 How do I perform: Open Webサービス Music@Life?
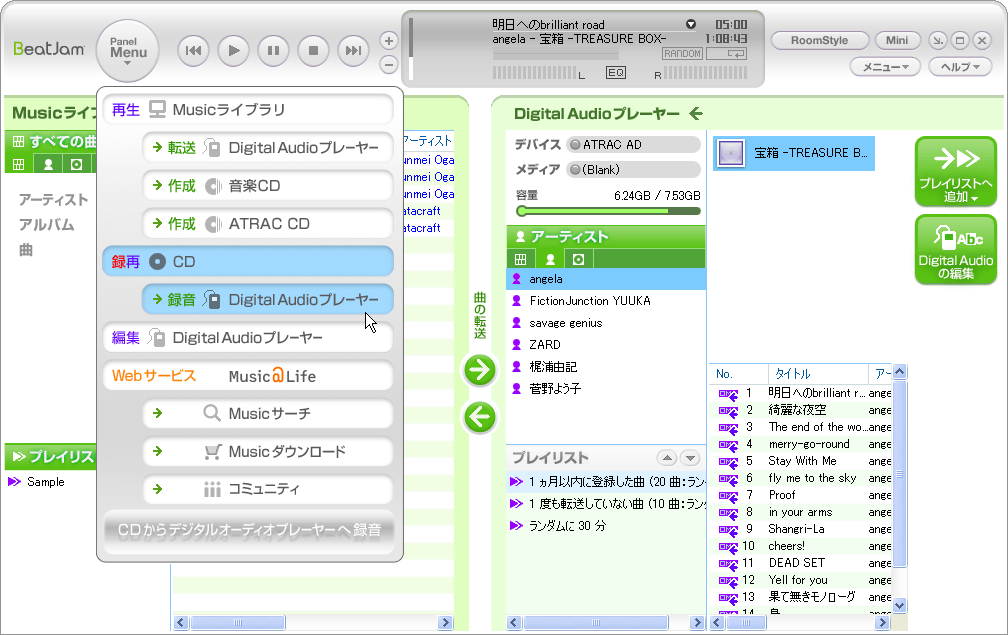248,376
